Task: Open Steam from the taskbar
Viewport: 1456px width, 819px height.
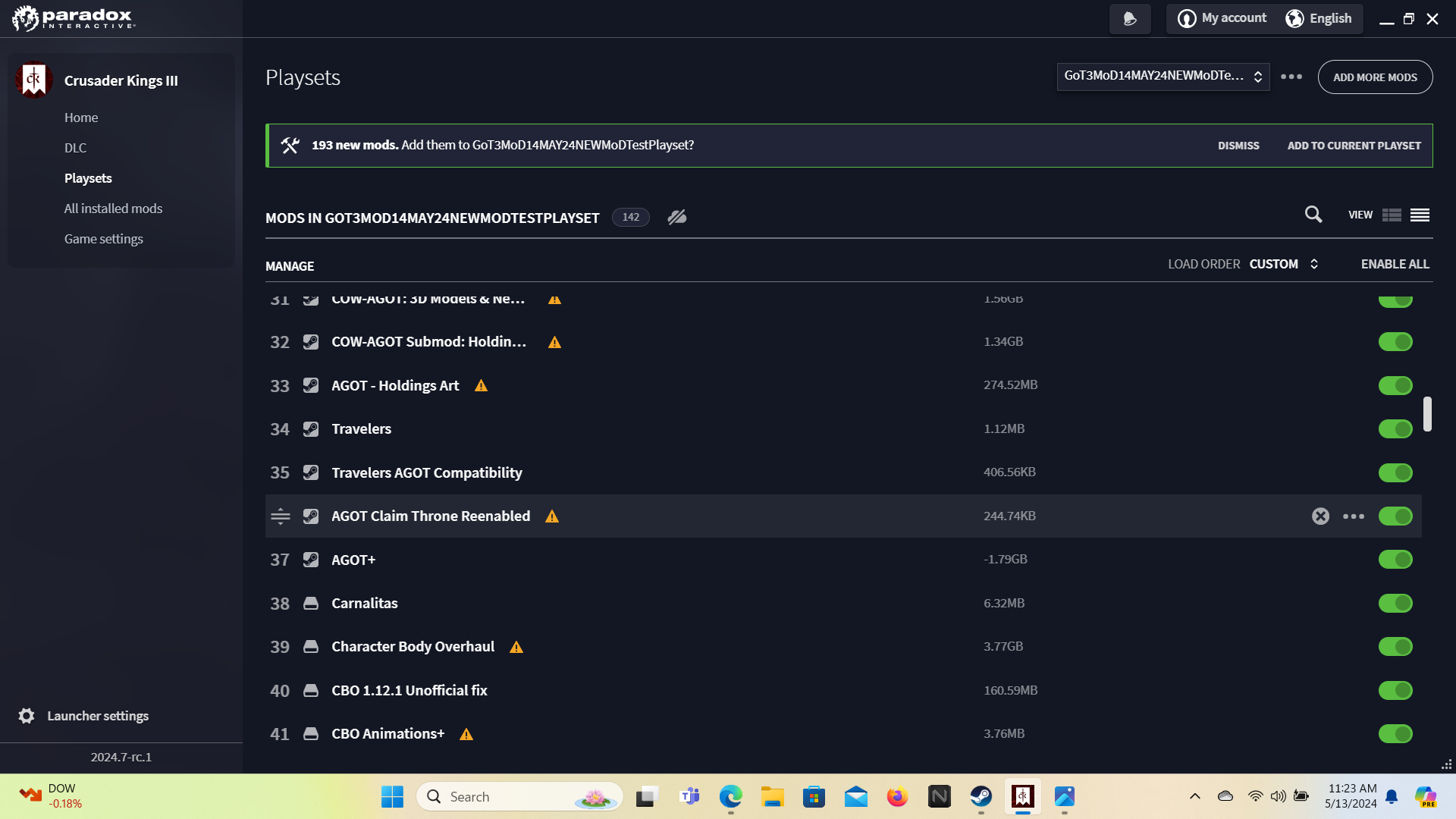Action: point(981,796)
